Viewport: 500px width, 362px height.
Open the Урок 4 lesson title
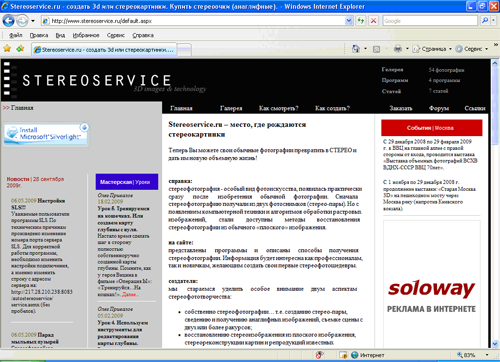pos(122,333)
